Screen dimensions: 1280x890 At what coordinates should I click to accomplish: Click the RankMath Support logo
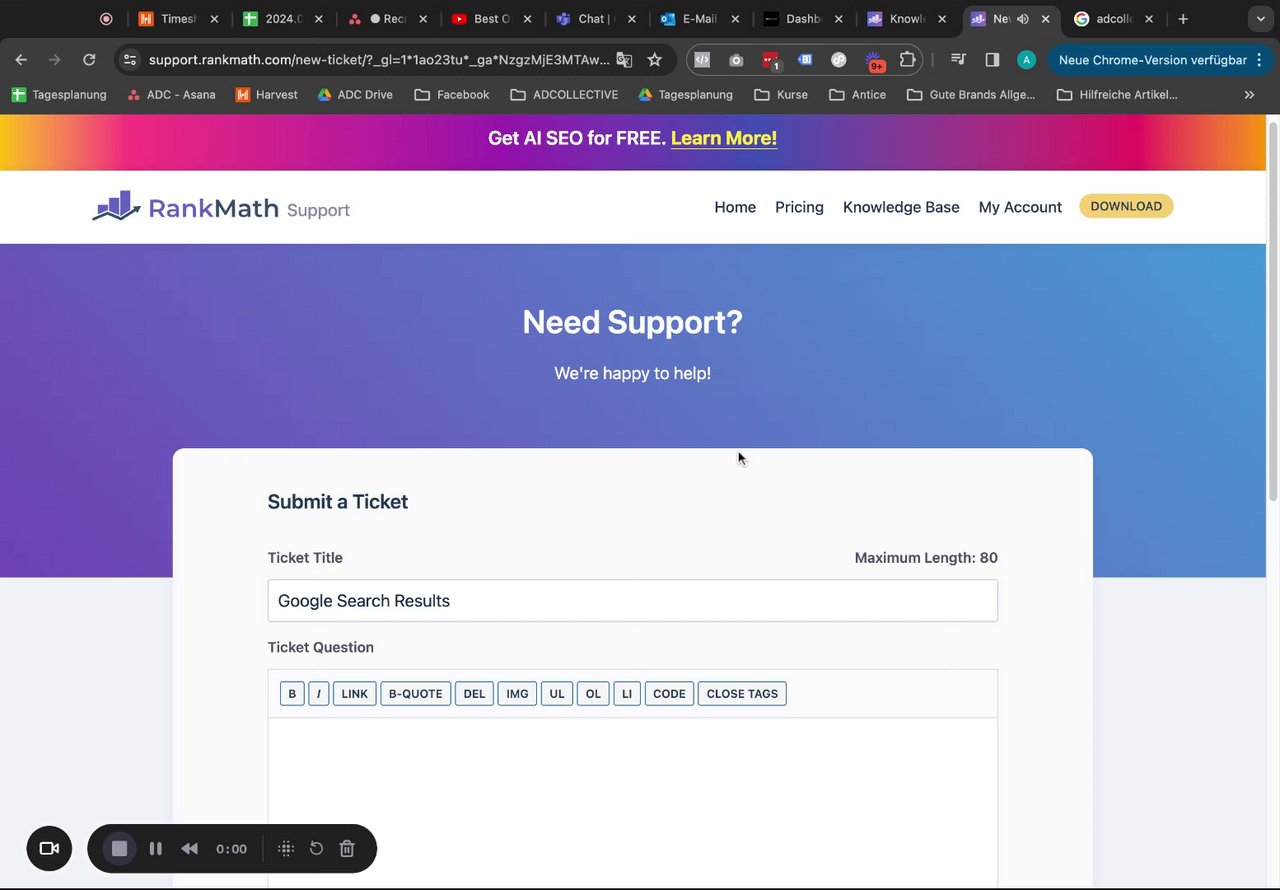(x=221, y=207)
